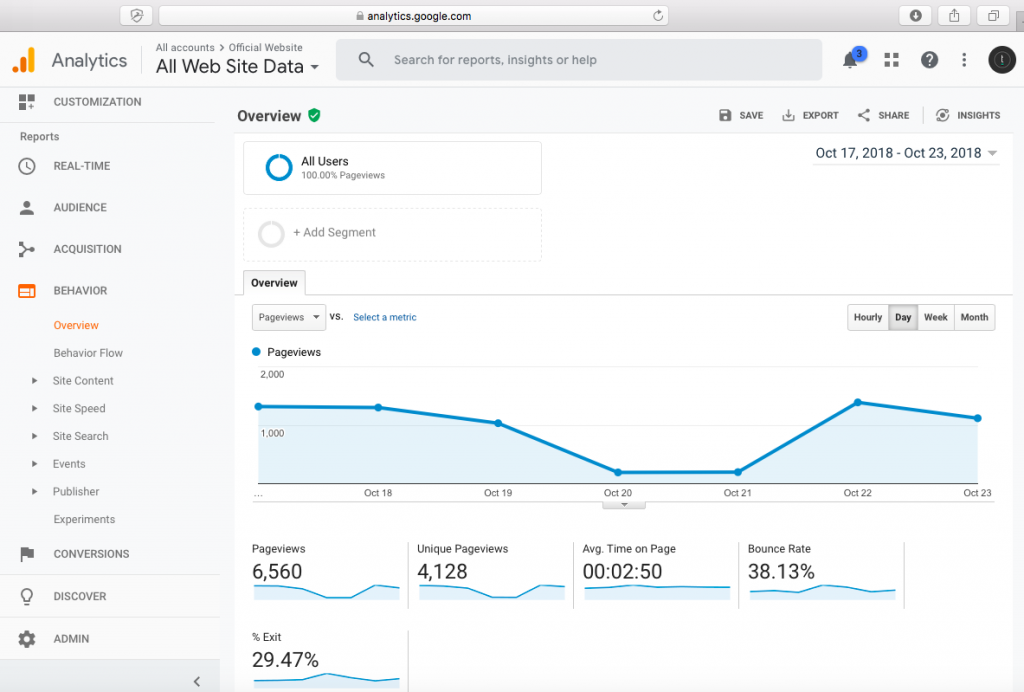Open the Pageviews metric dropdown

click(x=288, y=317)
